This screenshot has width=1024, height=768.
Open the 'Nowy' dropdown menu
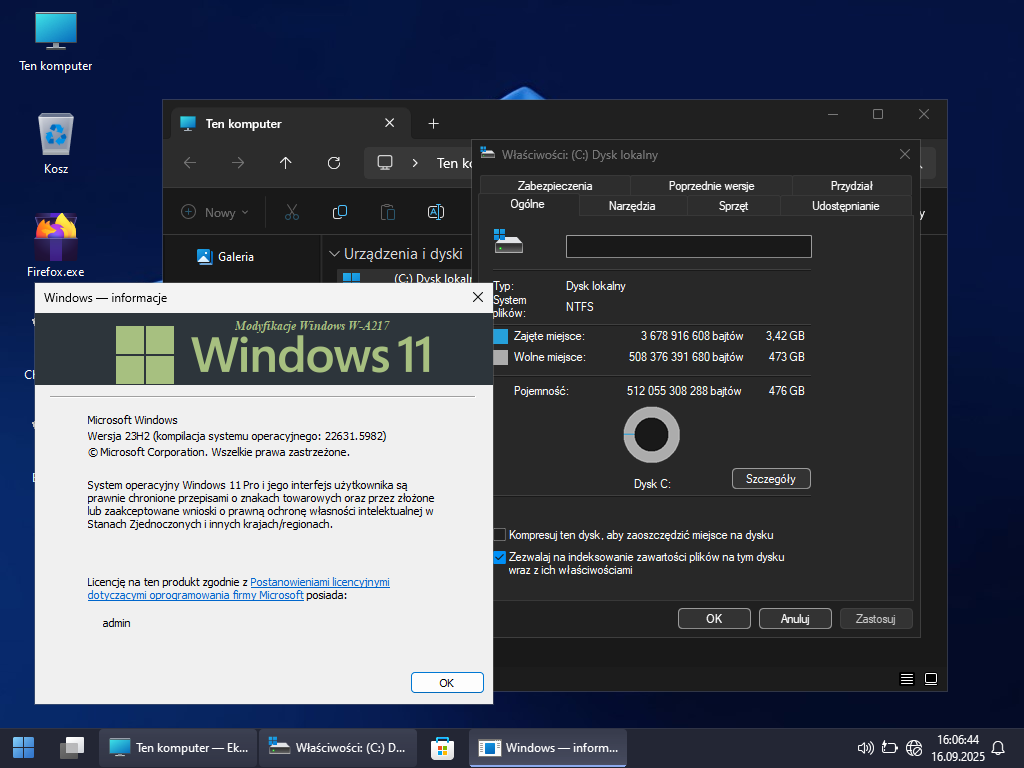click(209, 212)
